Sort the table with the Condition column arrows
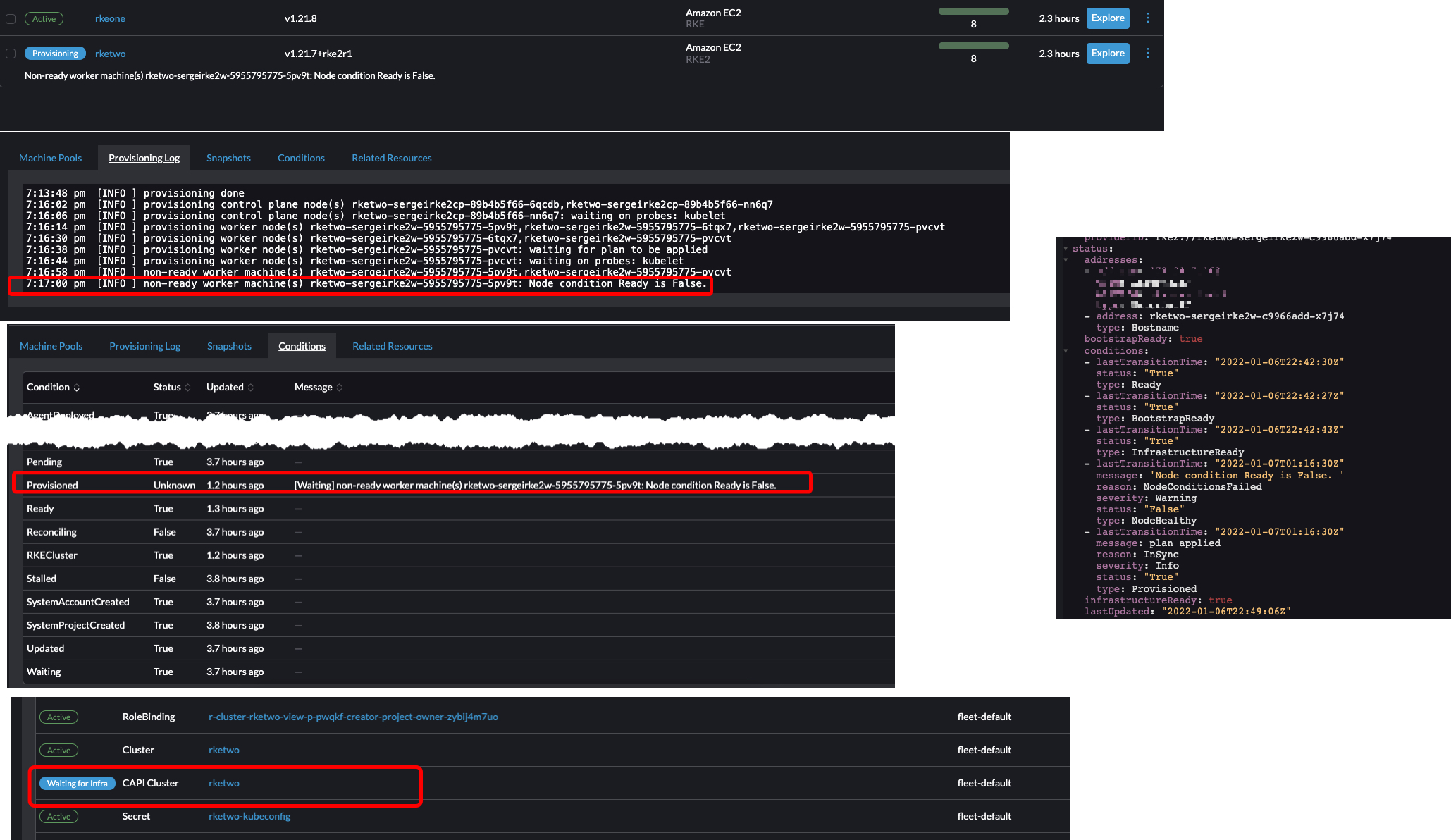1451x840 pixels. pyautogui.click(x=78, y=387)
